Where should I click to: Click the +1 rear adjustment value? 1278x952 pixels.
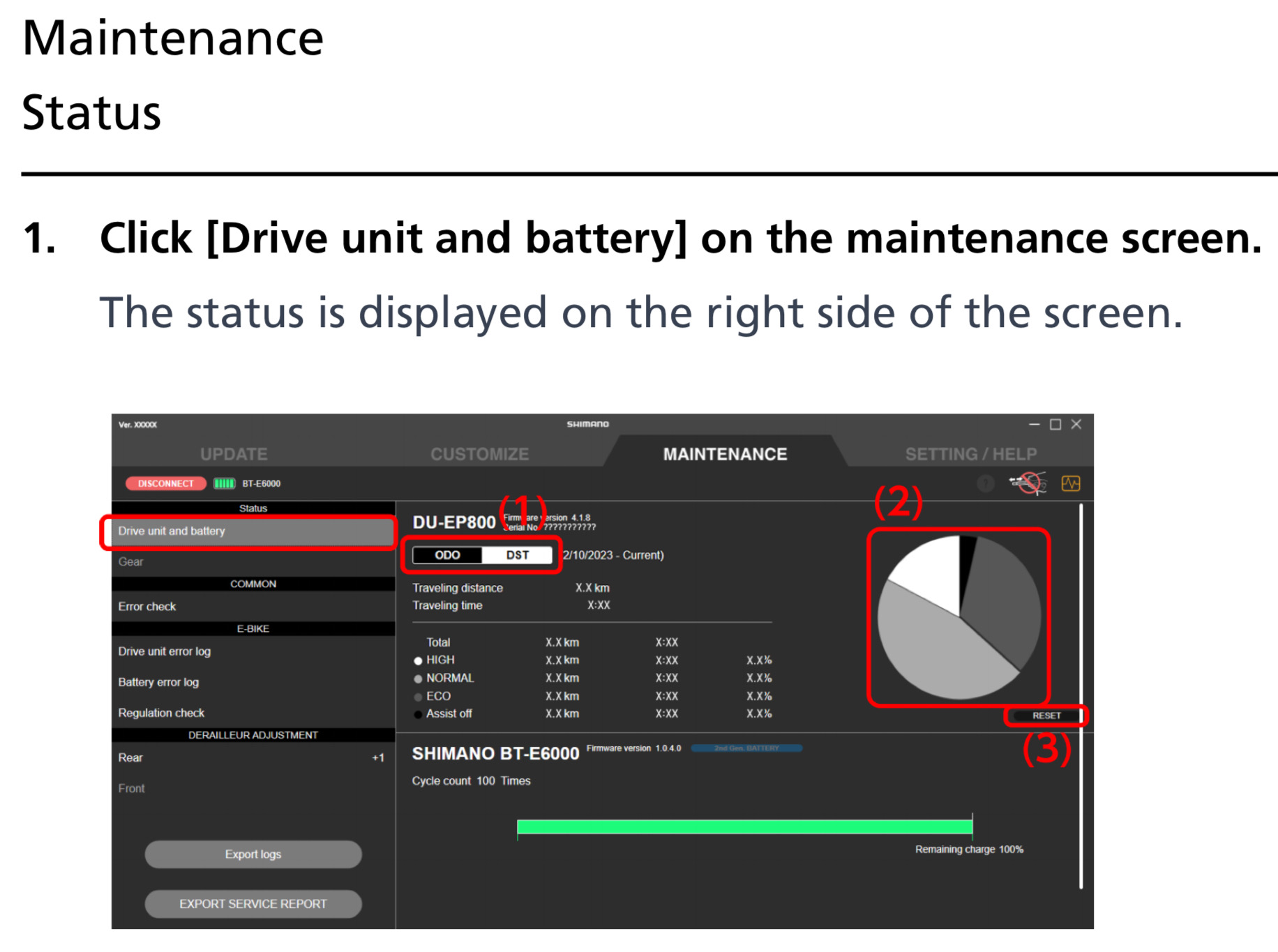tap(378, 758)
